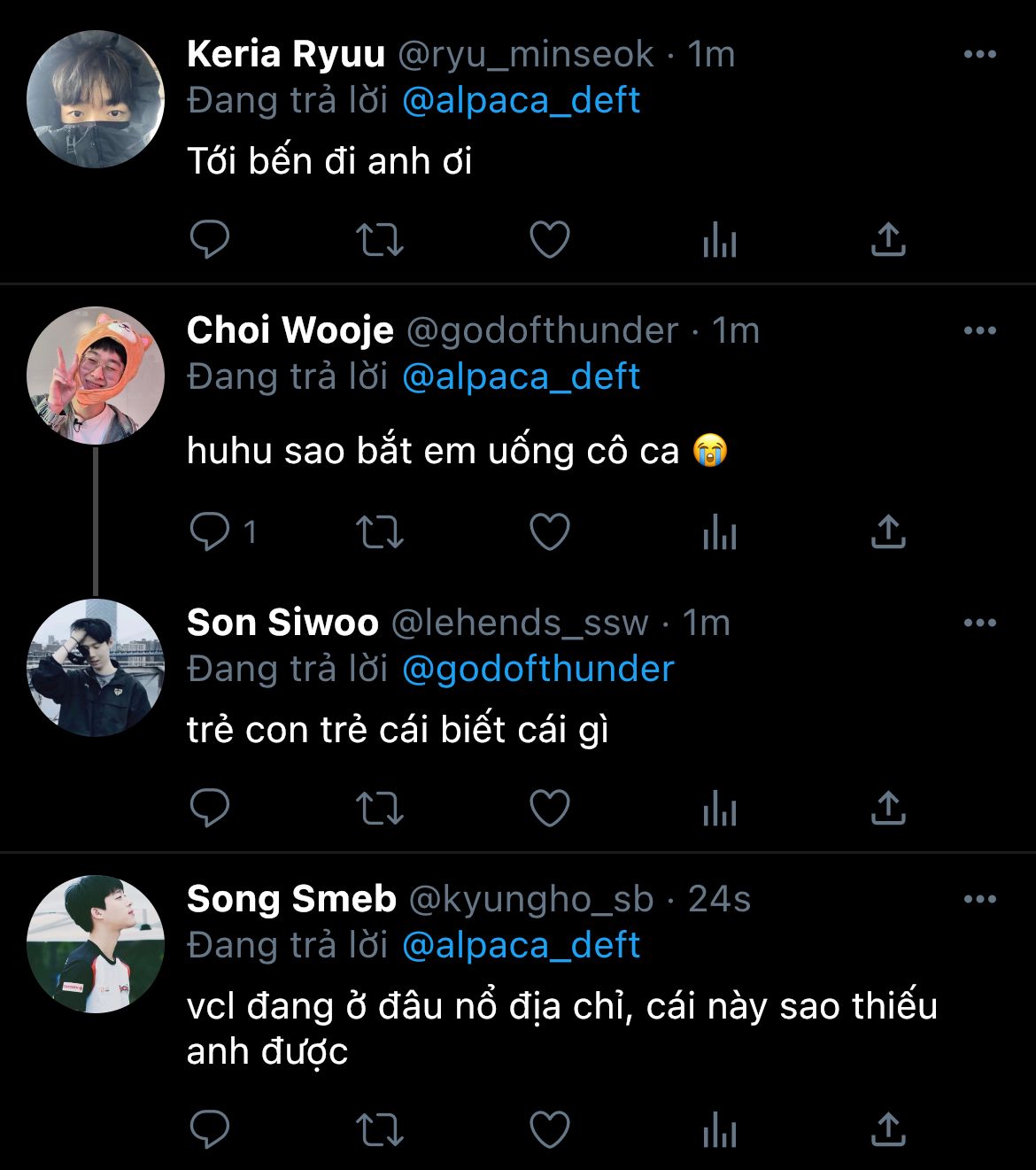Share Song Smeb's tweet

(888, 1128)
